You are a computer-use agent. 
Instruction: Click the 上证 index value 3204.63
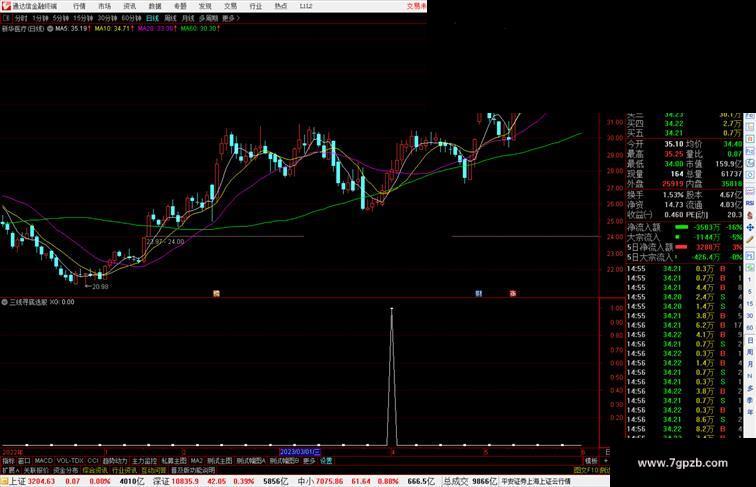41,481
